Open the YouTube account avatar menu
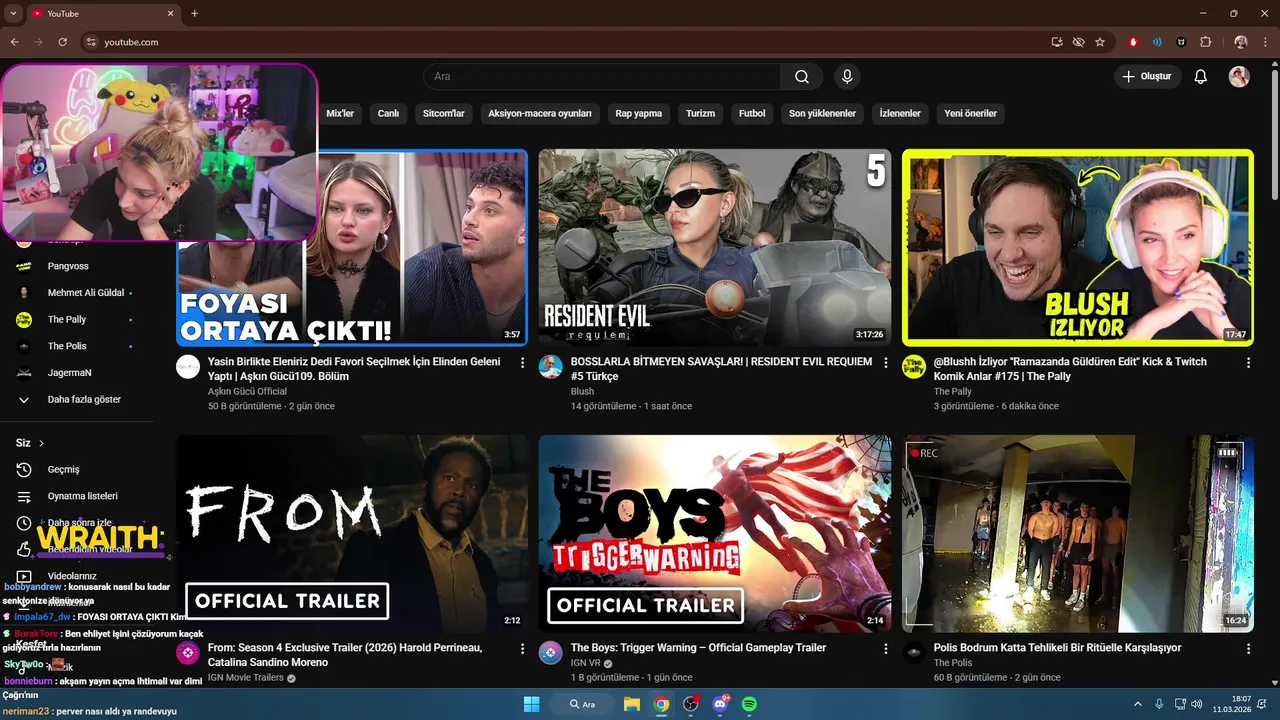 tap(1239, 77)
